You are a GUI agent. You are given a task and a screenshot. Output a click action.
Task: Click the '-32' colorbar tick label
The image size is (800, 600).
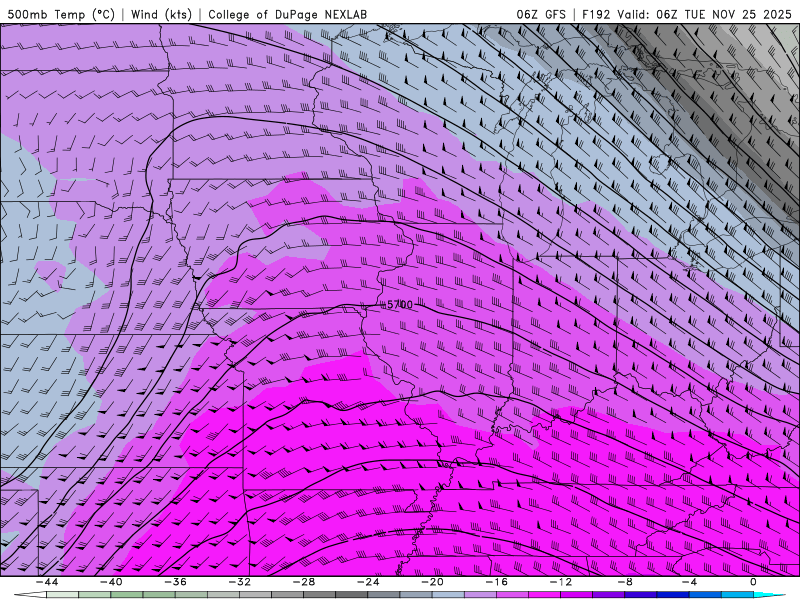(240, 582)
